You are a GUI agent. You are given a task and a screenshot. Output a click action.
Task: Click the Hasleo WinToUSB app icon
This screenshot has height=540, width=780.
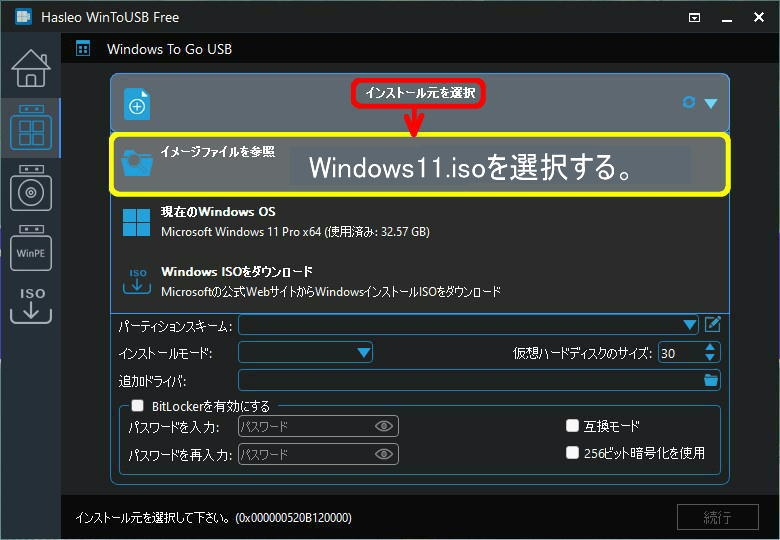coord(23,17)
